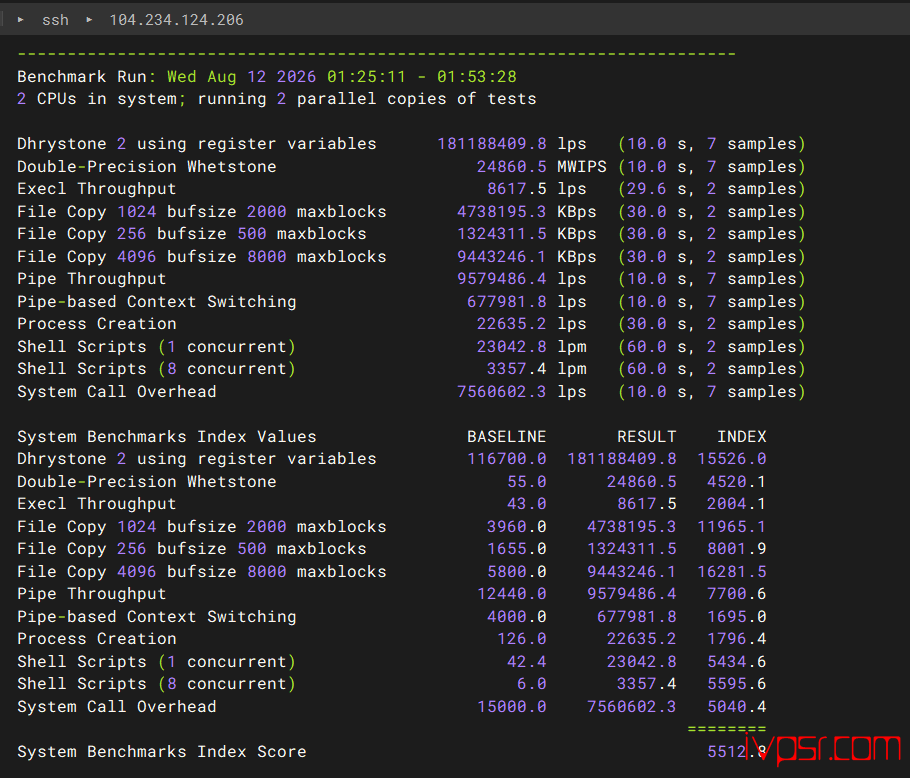Click the 'System Benchmarks Index Score' label

click(162, 752)
